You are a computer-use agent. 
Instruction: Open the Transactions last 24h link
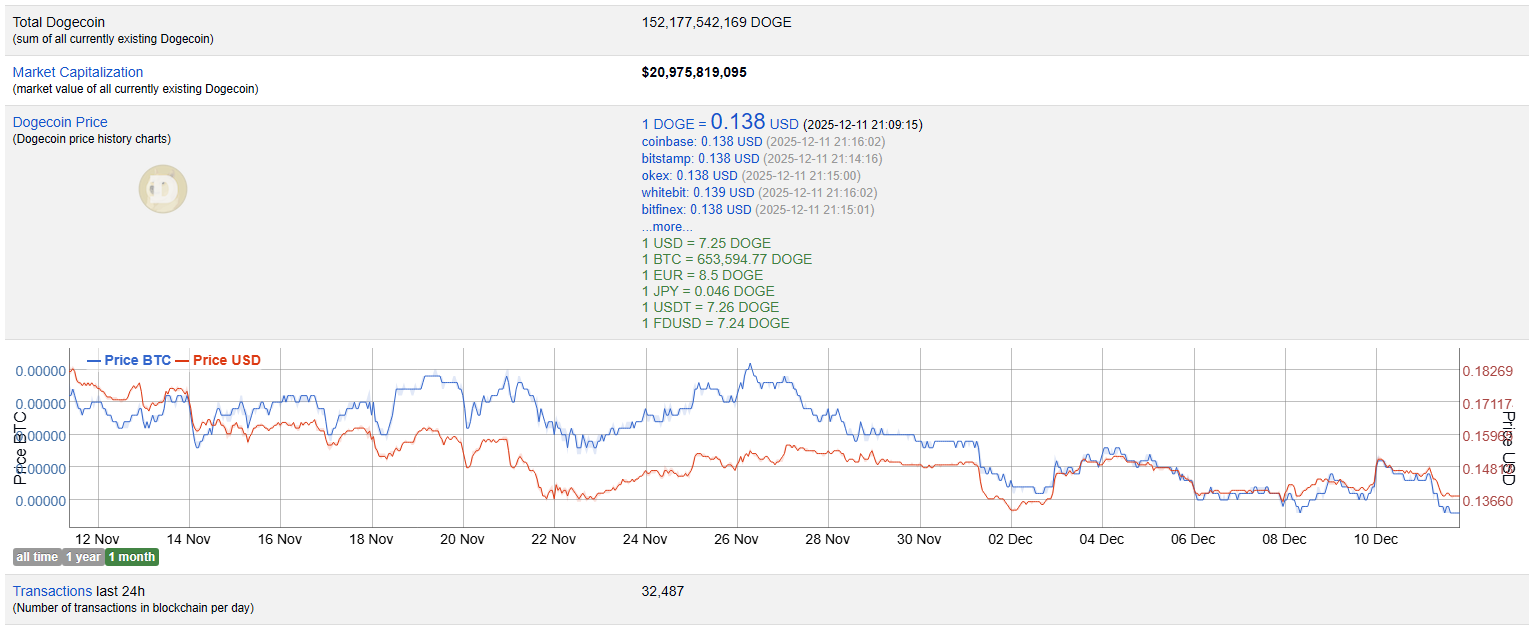[52, 591]
